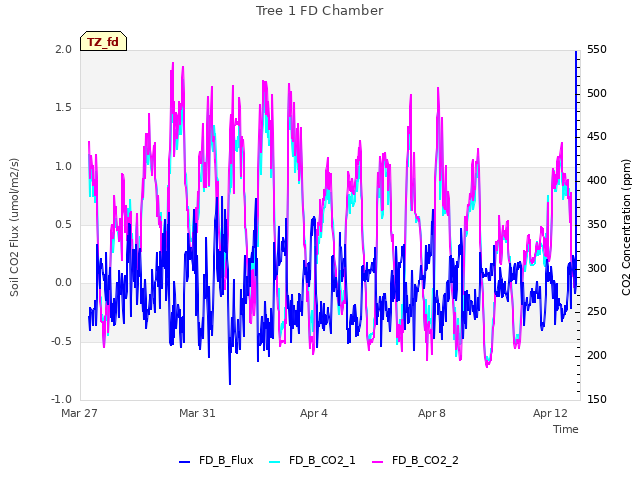This screenshot has height=480, width=640.
Task: Click the Apr 8 x-axis tick label
Action: [x=431, y=413]
